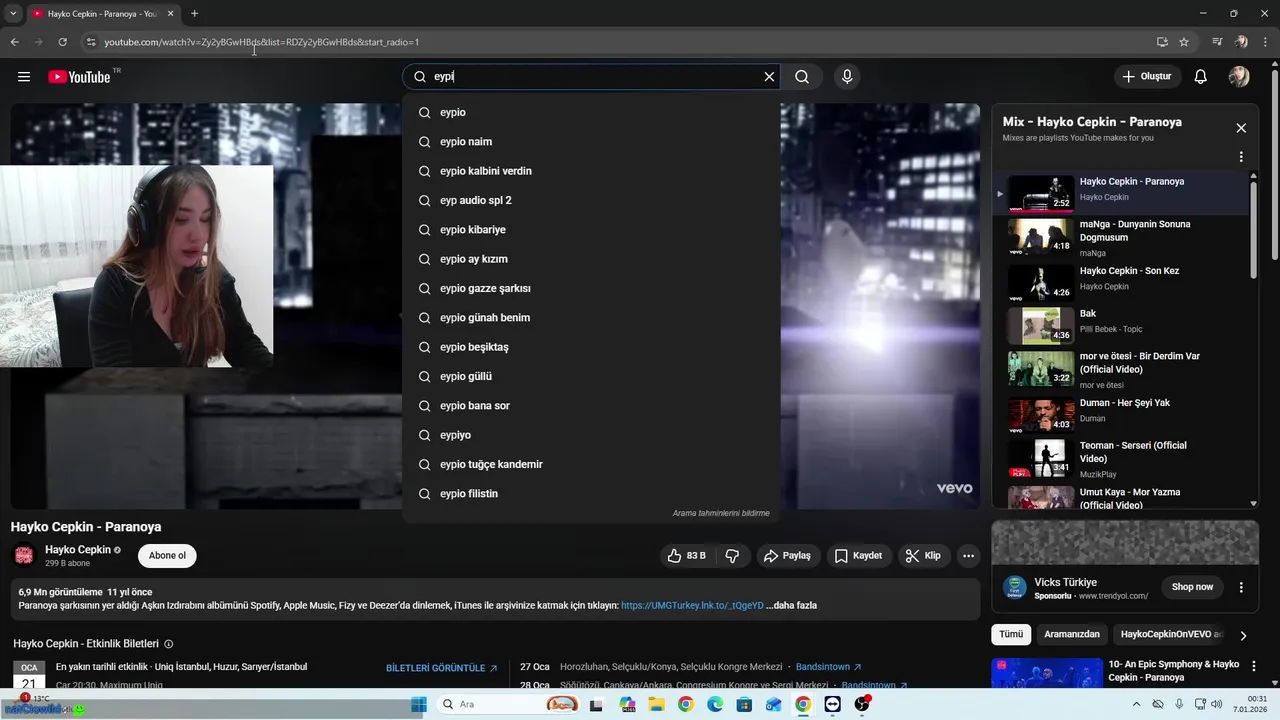
Task: Open Mix playlist three-dot options
Action: (1241, 157)
